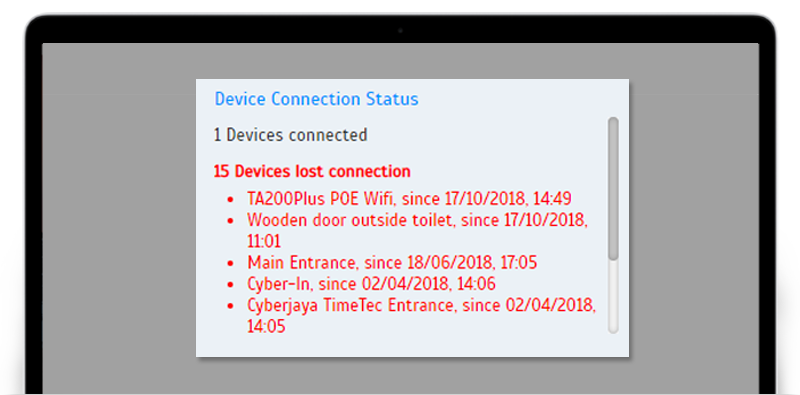Click the bullet beside Main Entrance
Screen dimensions: 800x395
(230, 264)
